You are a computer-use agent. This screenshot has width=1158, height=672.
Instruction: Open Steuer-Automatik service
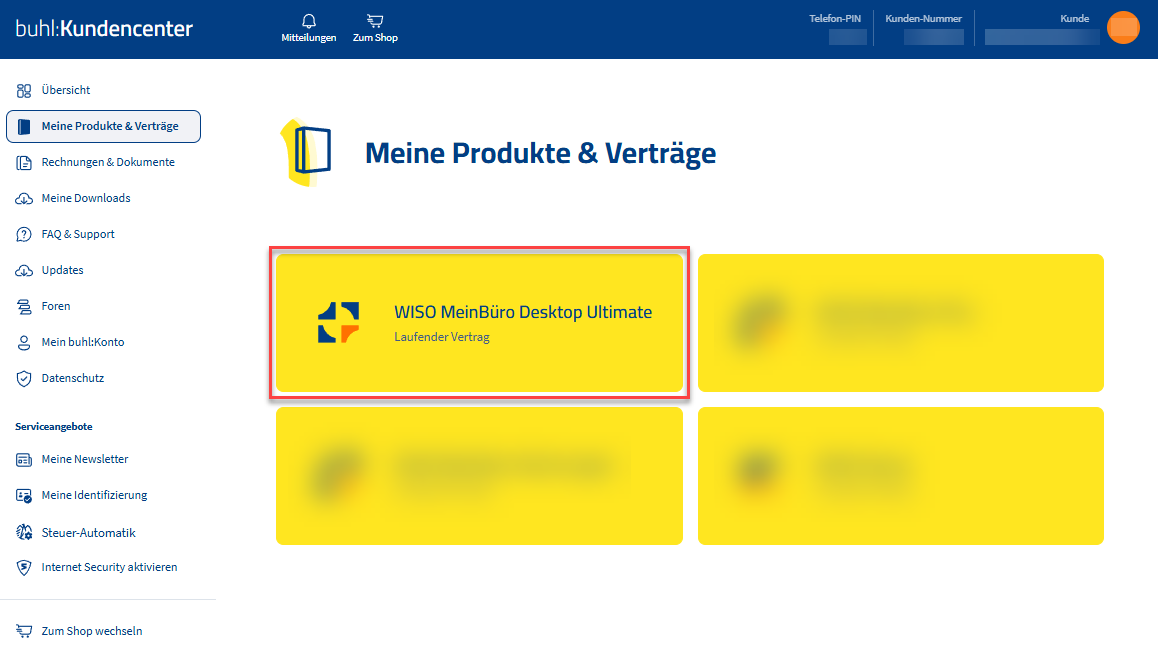click(x=89, y=532)
